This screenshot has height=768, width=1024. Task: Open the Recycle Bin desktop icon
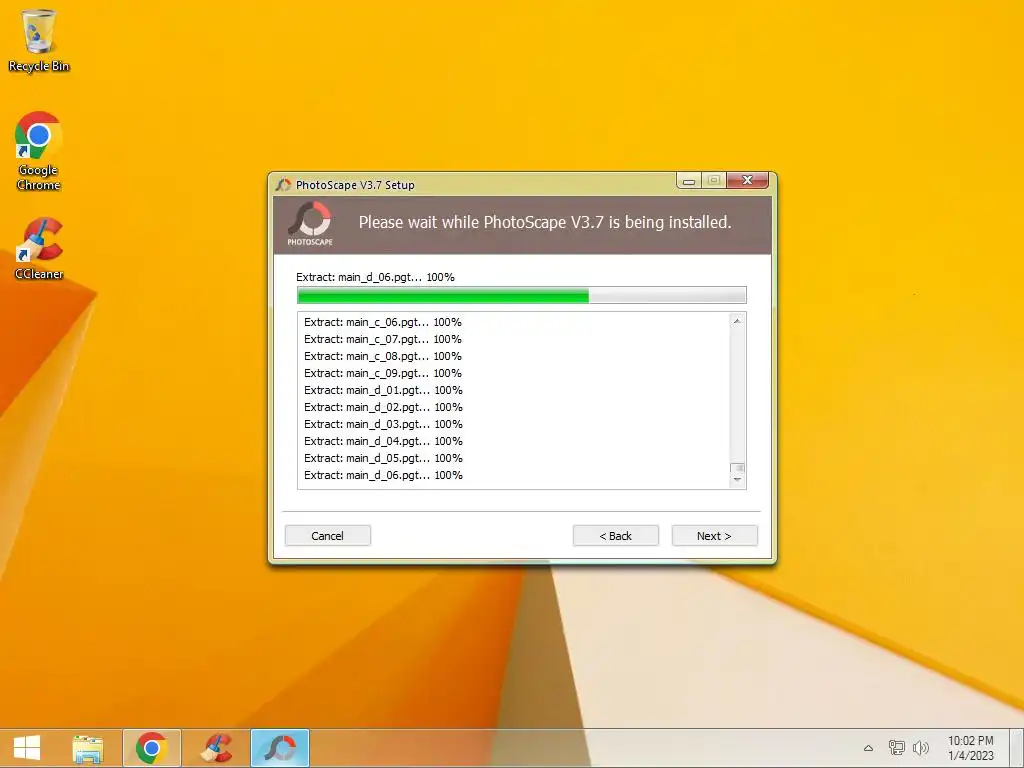(39, 40)
